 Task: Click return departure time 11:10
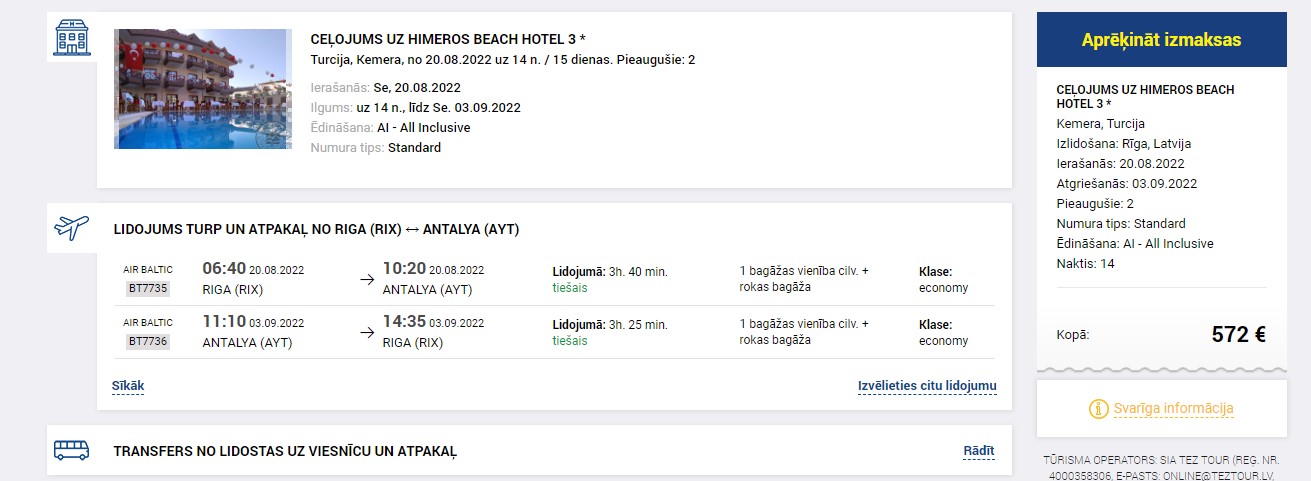tap(224, 322)
